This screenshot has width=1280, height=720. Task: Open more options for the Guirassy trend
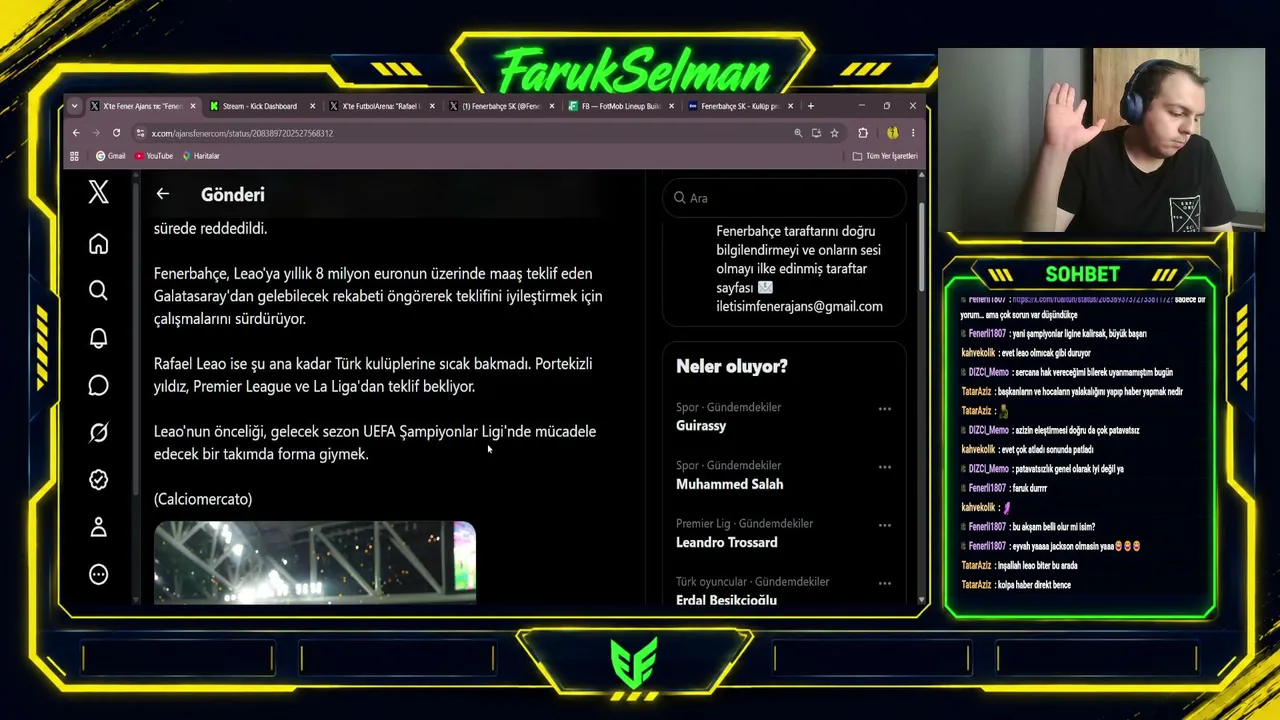pyautogui.click(x=884, y=409)
